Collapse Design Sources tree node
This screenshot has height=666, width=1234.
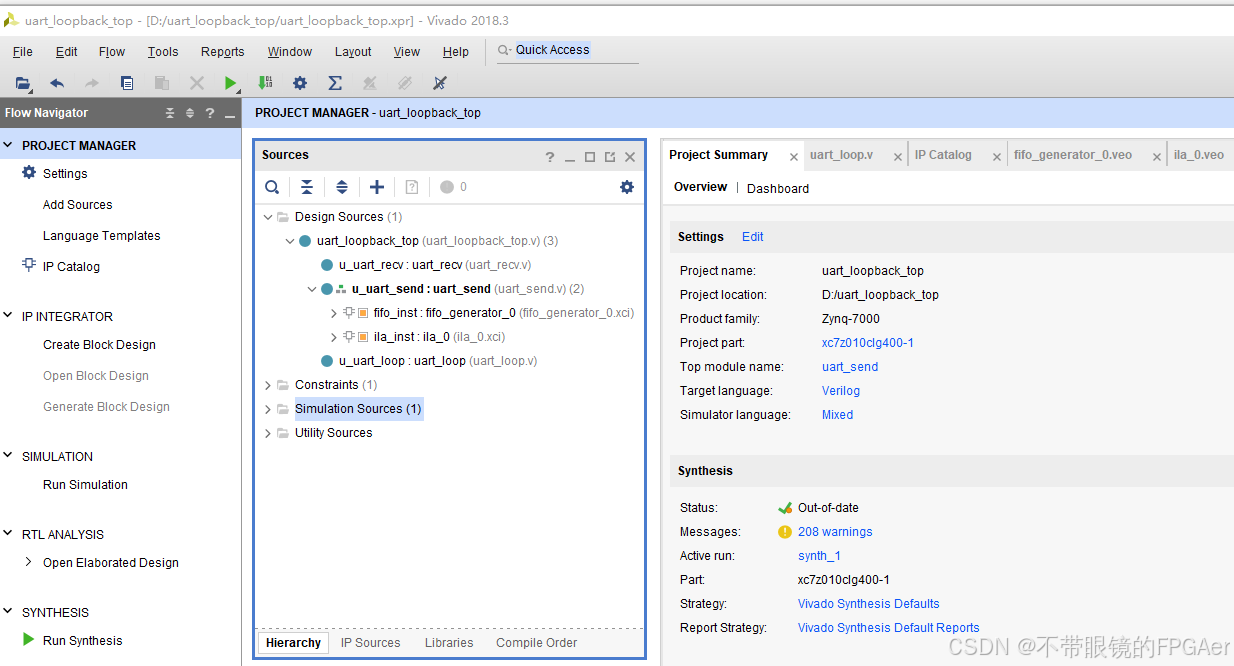coord(268,217)
